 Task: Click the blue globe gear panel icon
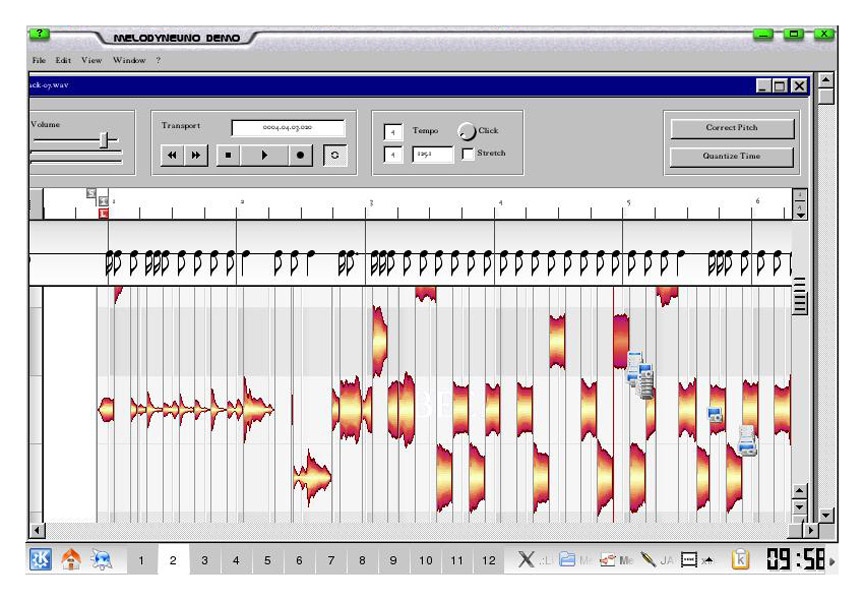(101, 560)
